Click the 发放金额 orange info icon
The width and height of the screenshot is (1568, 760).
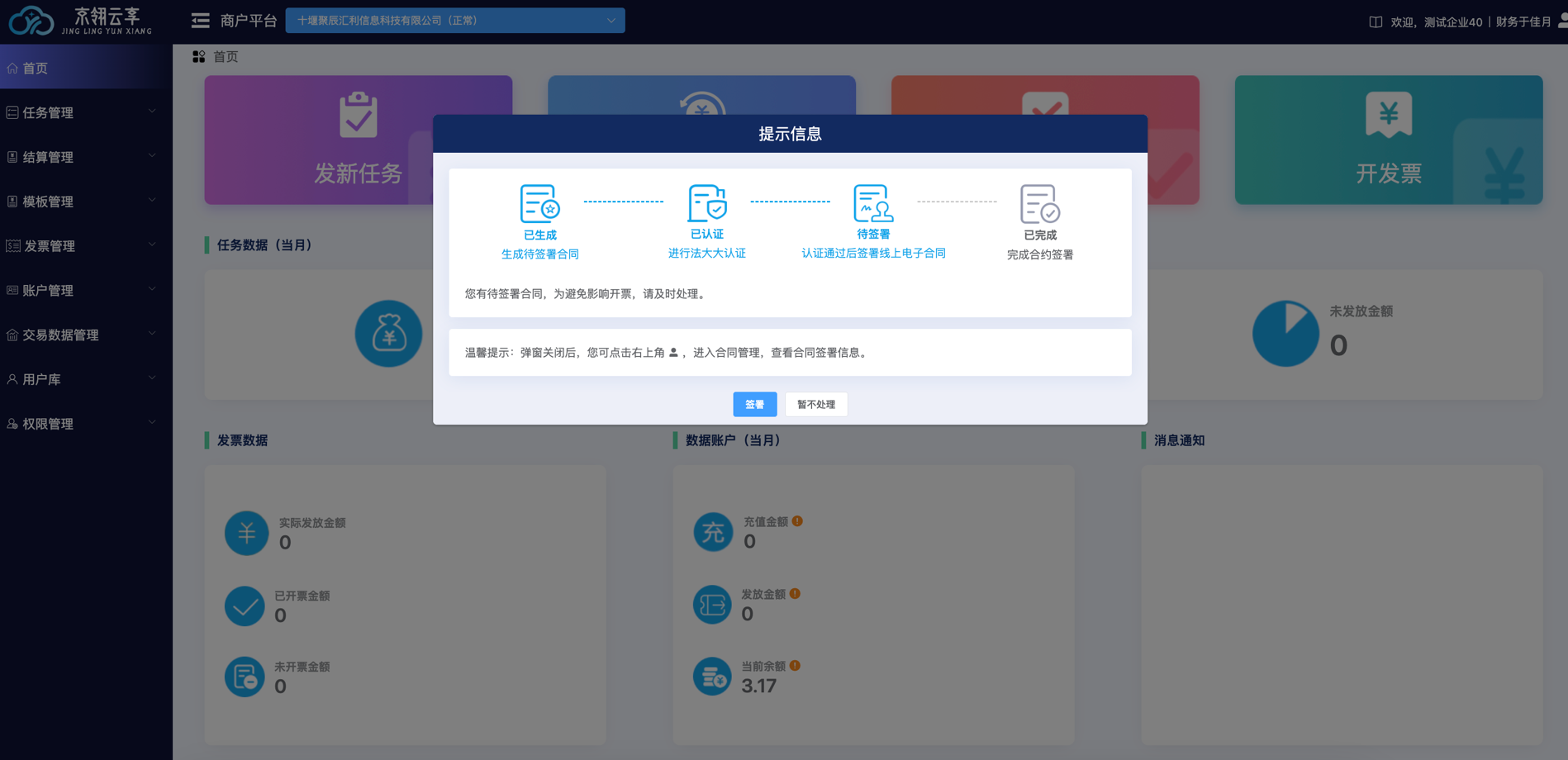tap(795, 594)
